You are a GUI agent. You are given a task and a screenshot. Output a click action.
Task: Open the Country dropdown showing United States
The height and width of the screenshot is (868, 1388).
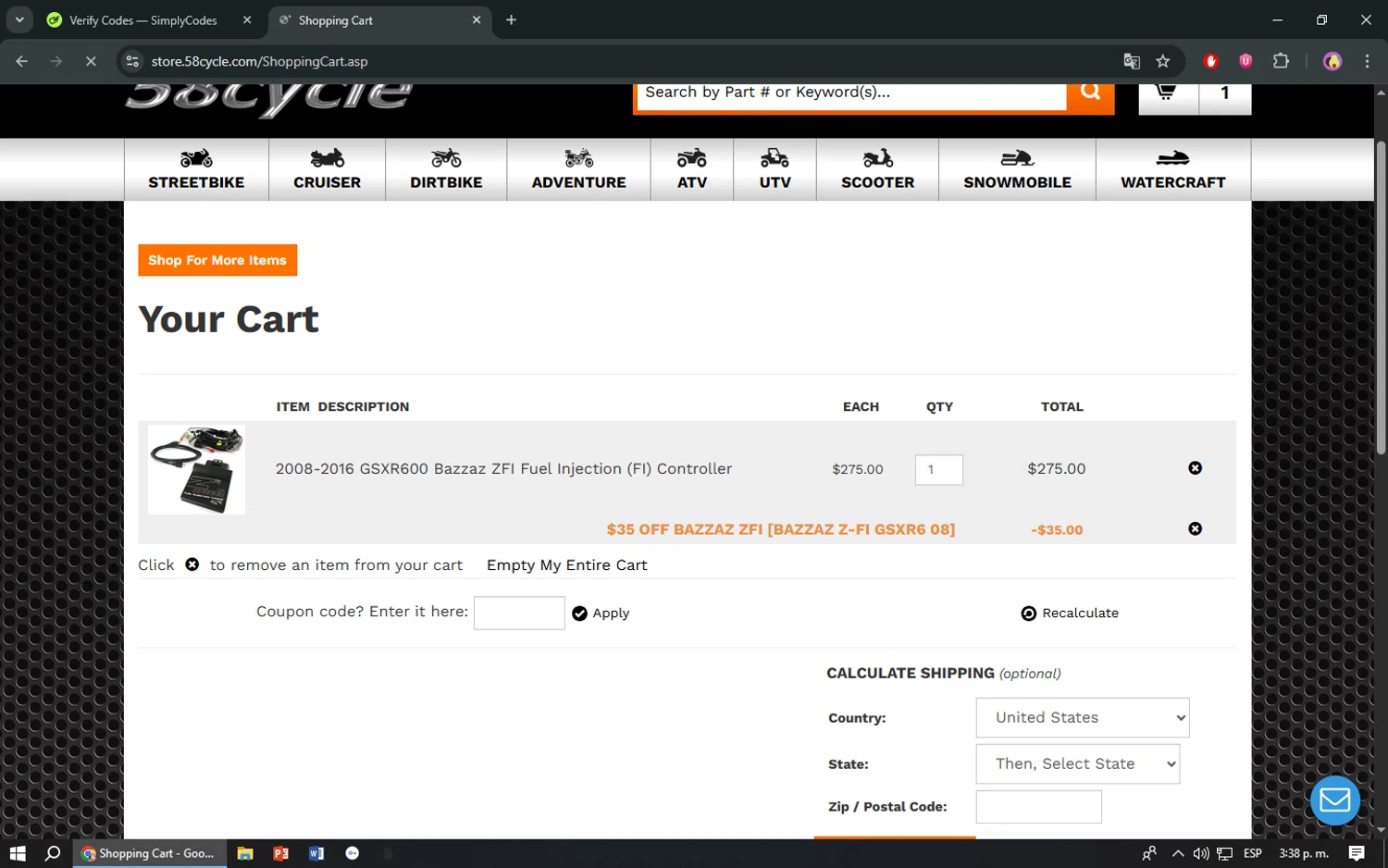coord(1083,718)
